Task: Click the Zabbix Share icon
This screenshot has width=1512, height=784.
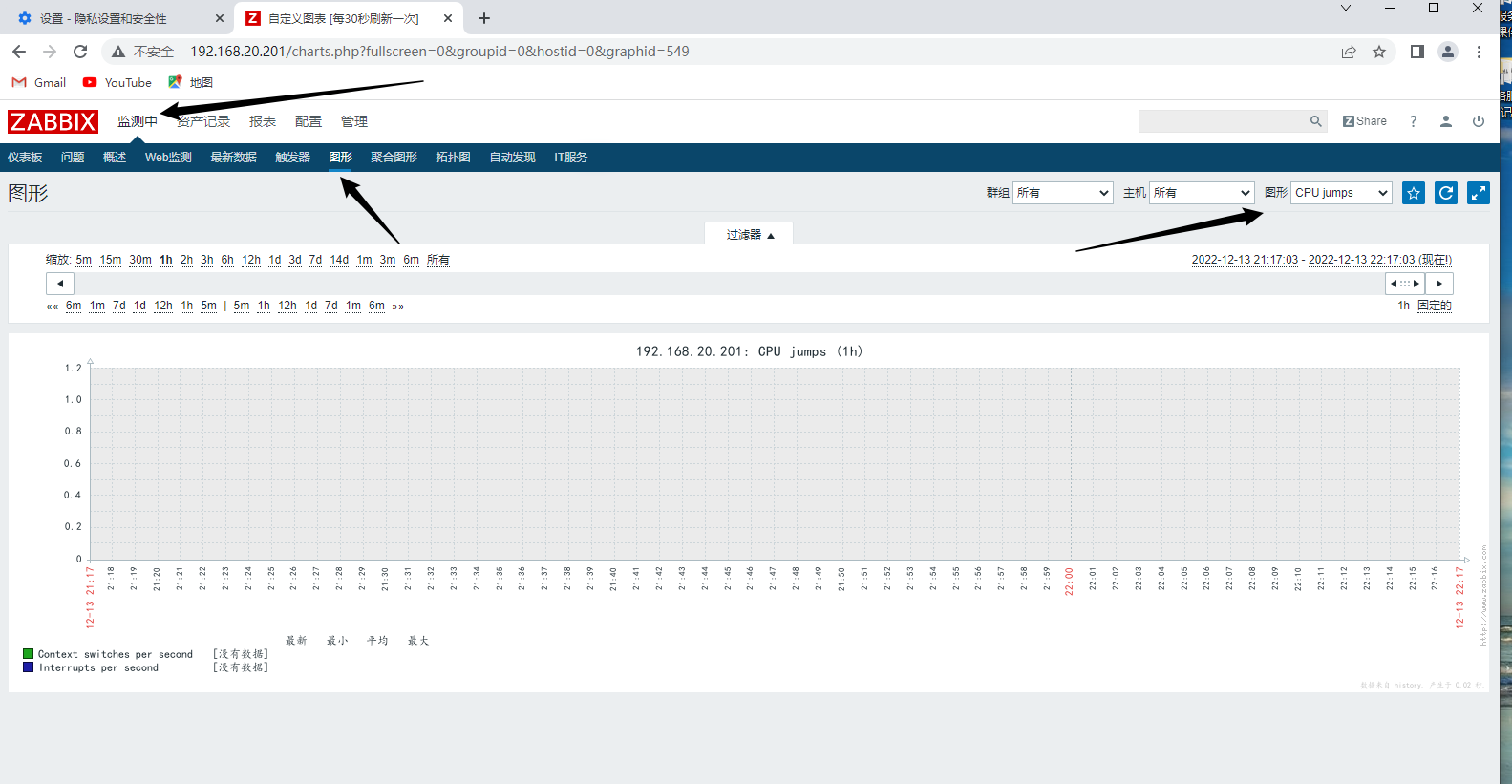Action: 1365,121
